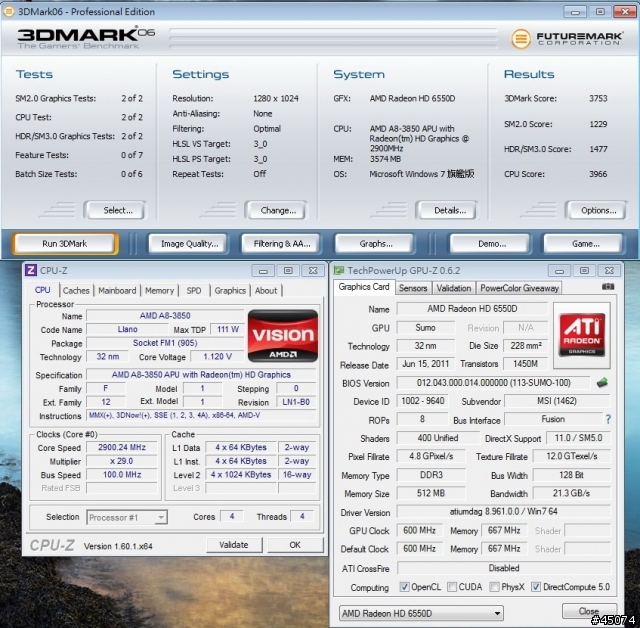The height and width of the screenshot is (628, 640).
Task: Click the Core Speed value 2900.24 MHz
Action: click(x=122, y=447)
